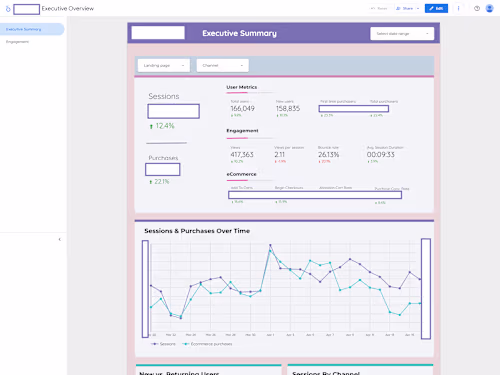Switch to the Engagement page

coord(17,42)
